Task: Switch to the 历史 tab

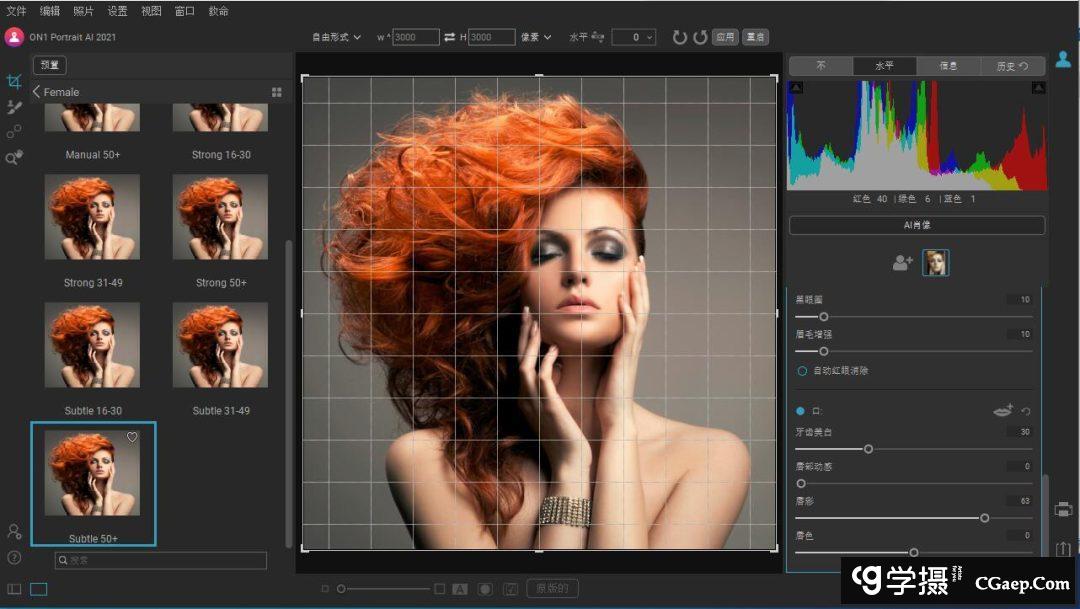Action: coord(1012,66)
